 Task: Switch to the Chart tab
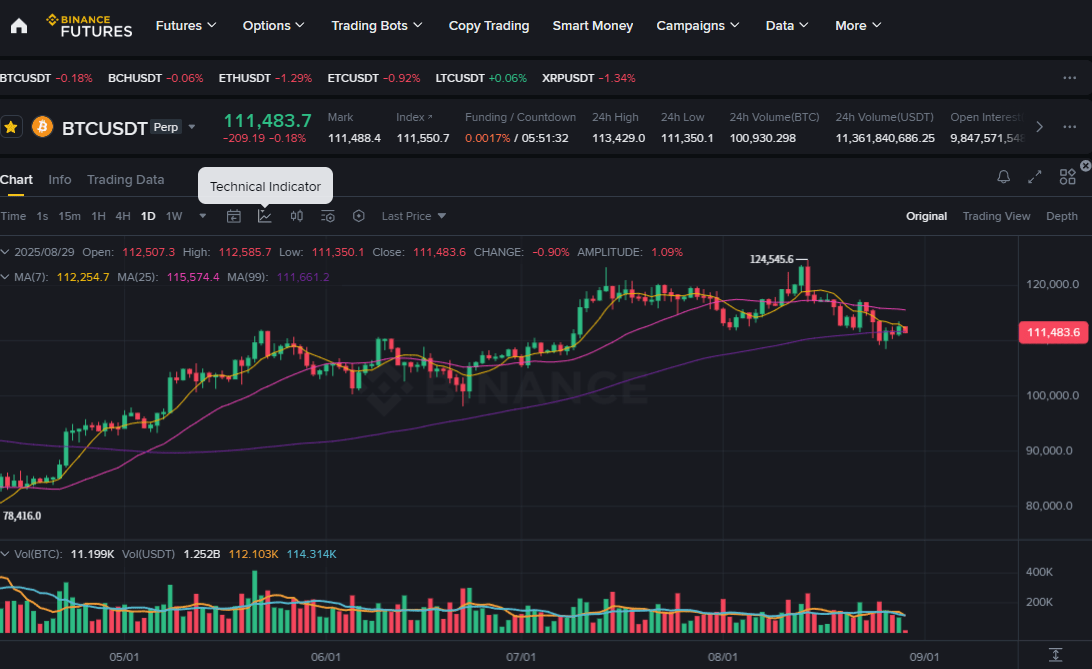tap(16, 180)
